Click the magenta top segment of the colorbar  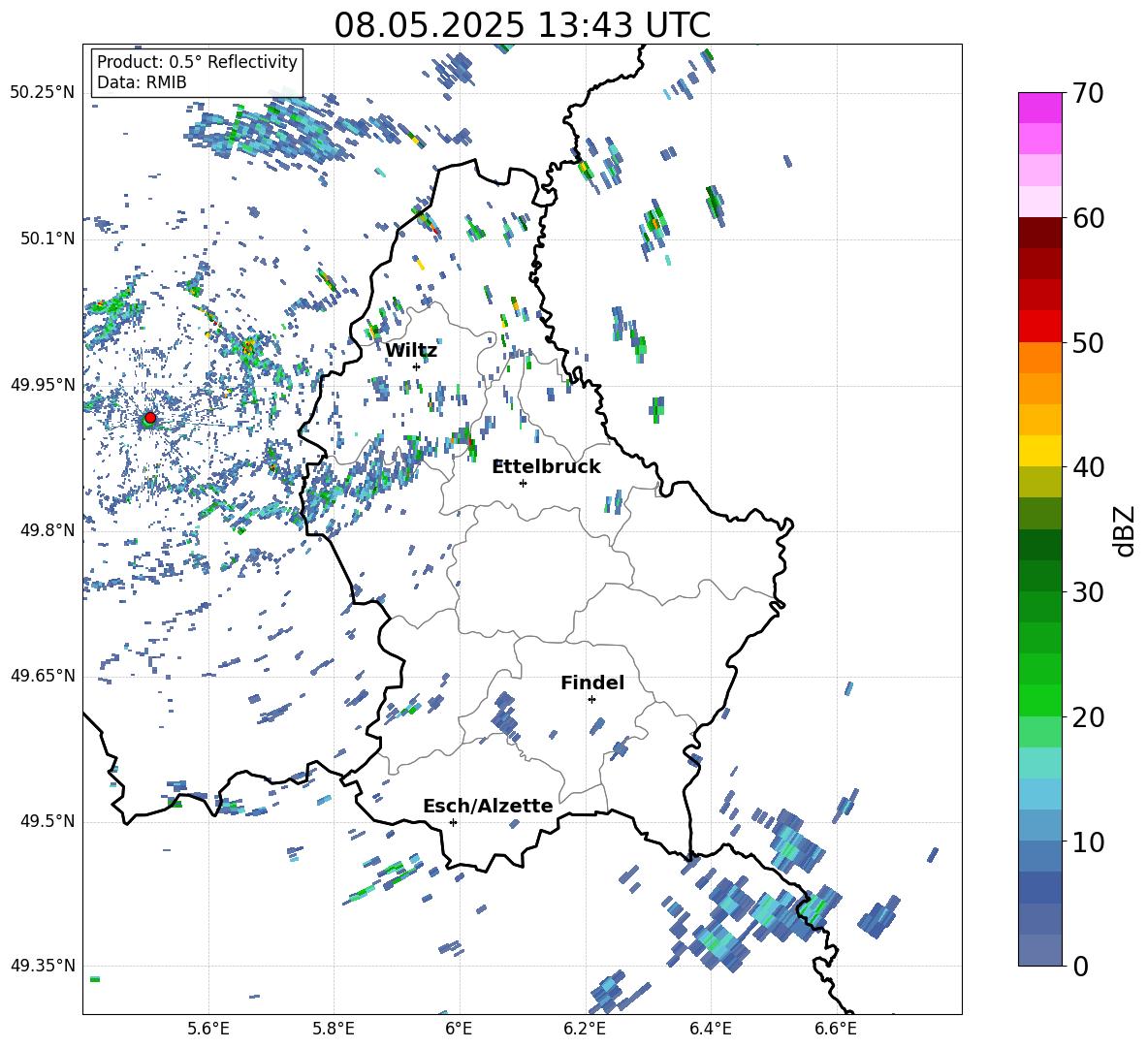pyautogui.click(x=1039, y=108)
